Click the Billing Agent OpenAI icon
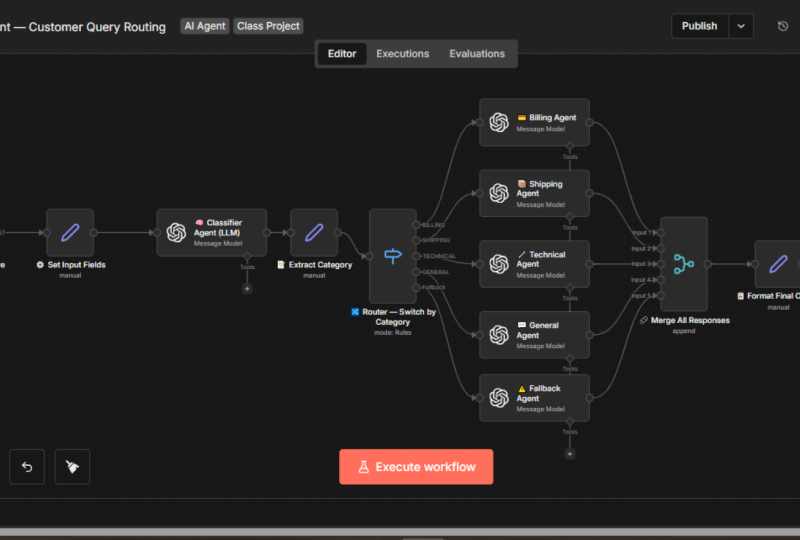The width and height of the screenshot is (800, 540). [499, 122]
